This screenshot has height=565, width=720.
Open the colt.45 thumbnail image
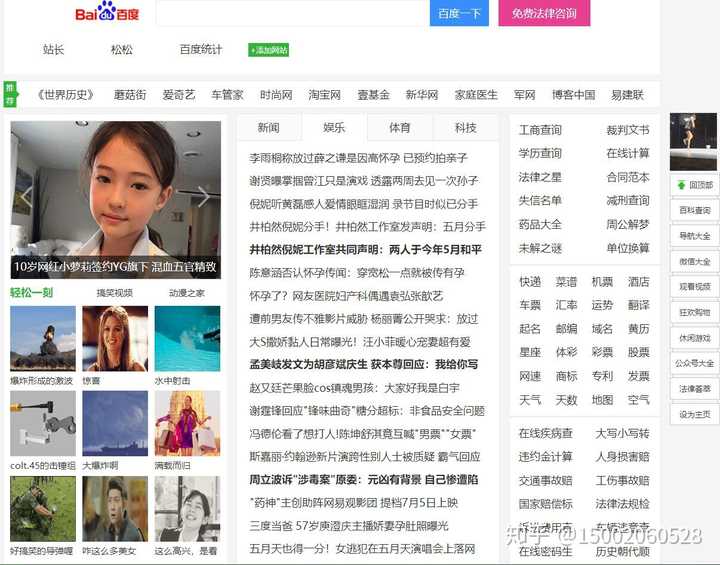[43, 424]
